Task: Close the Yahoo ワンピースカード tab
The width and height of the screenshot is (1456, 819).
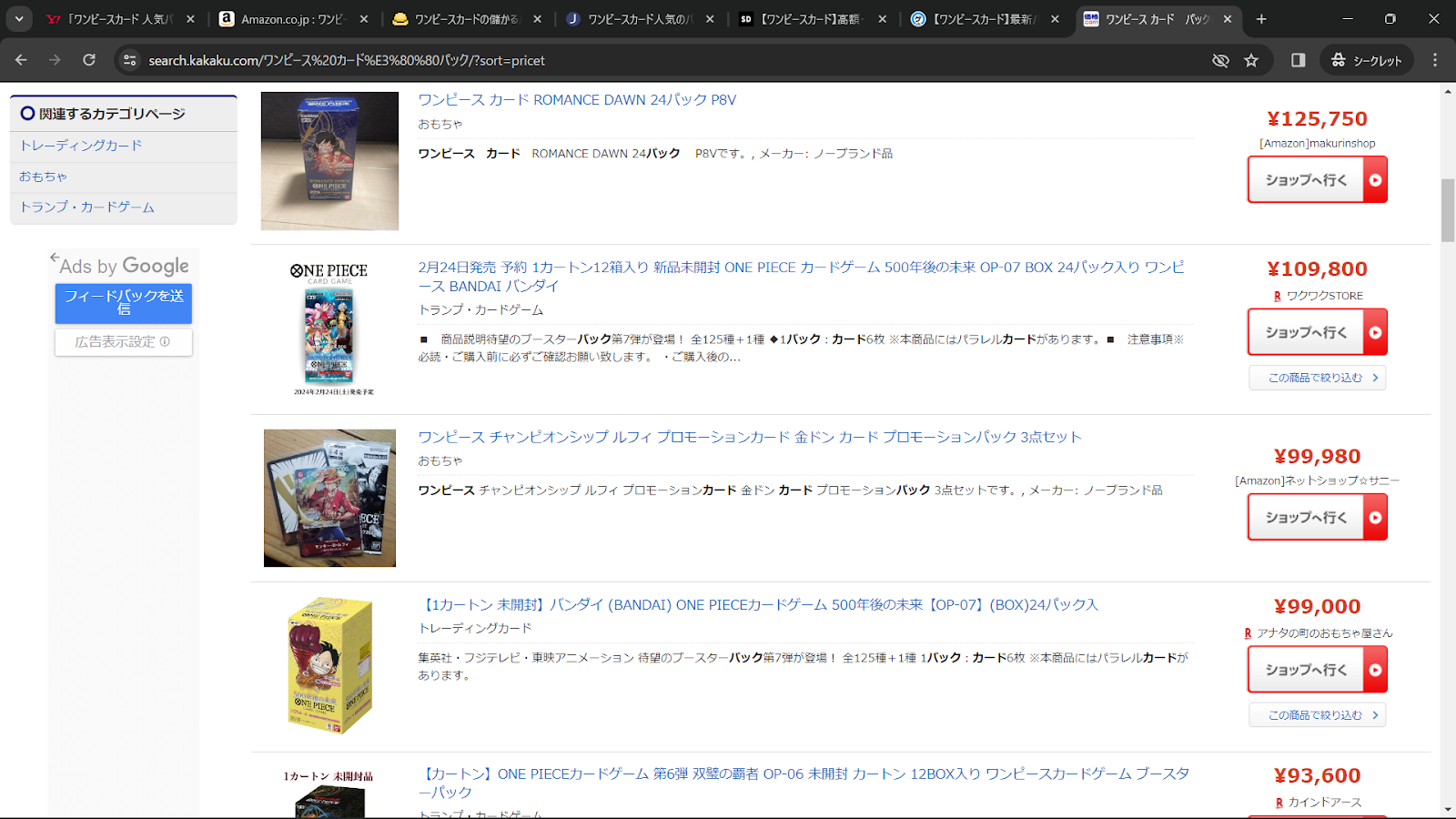Action: pos(190,19)
